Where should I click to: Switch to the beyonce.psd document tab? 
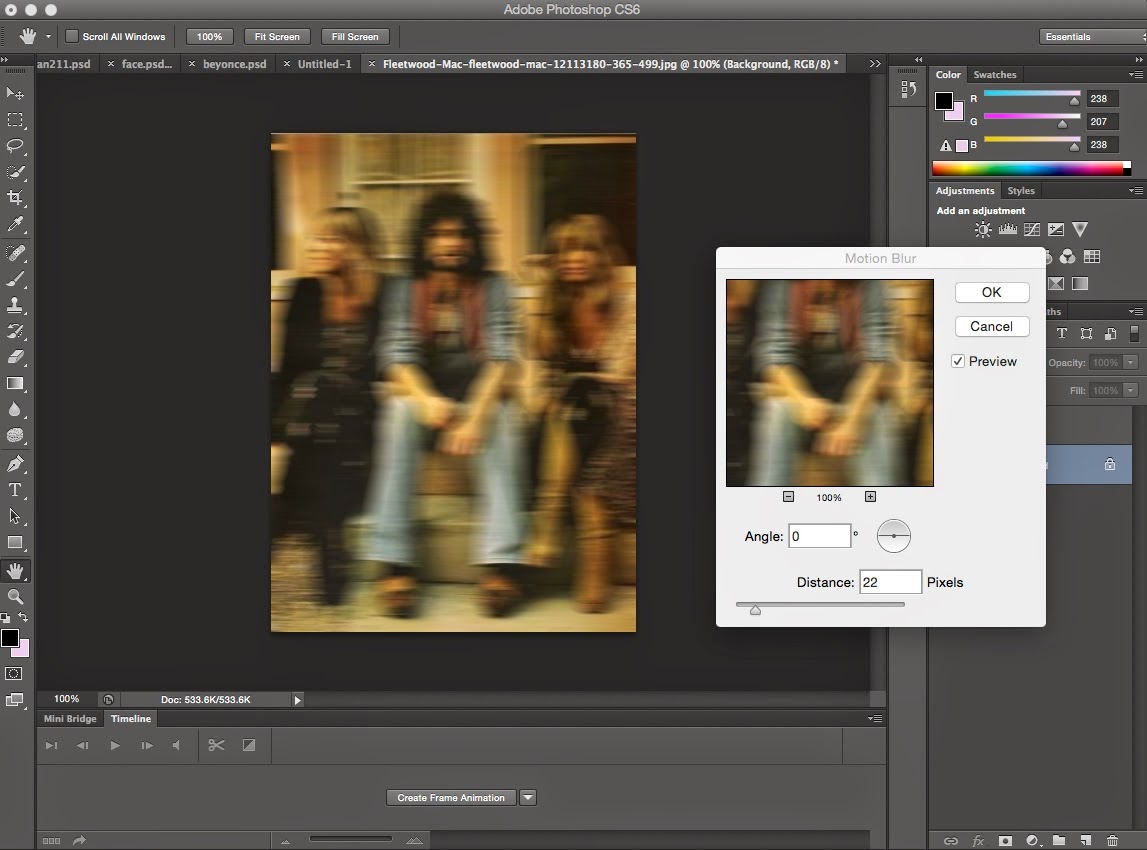[x=234, y=64]
